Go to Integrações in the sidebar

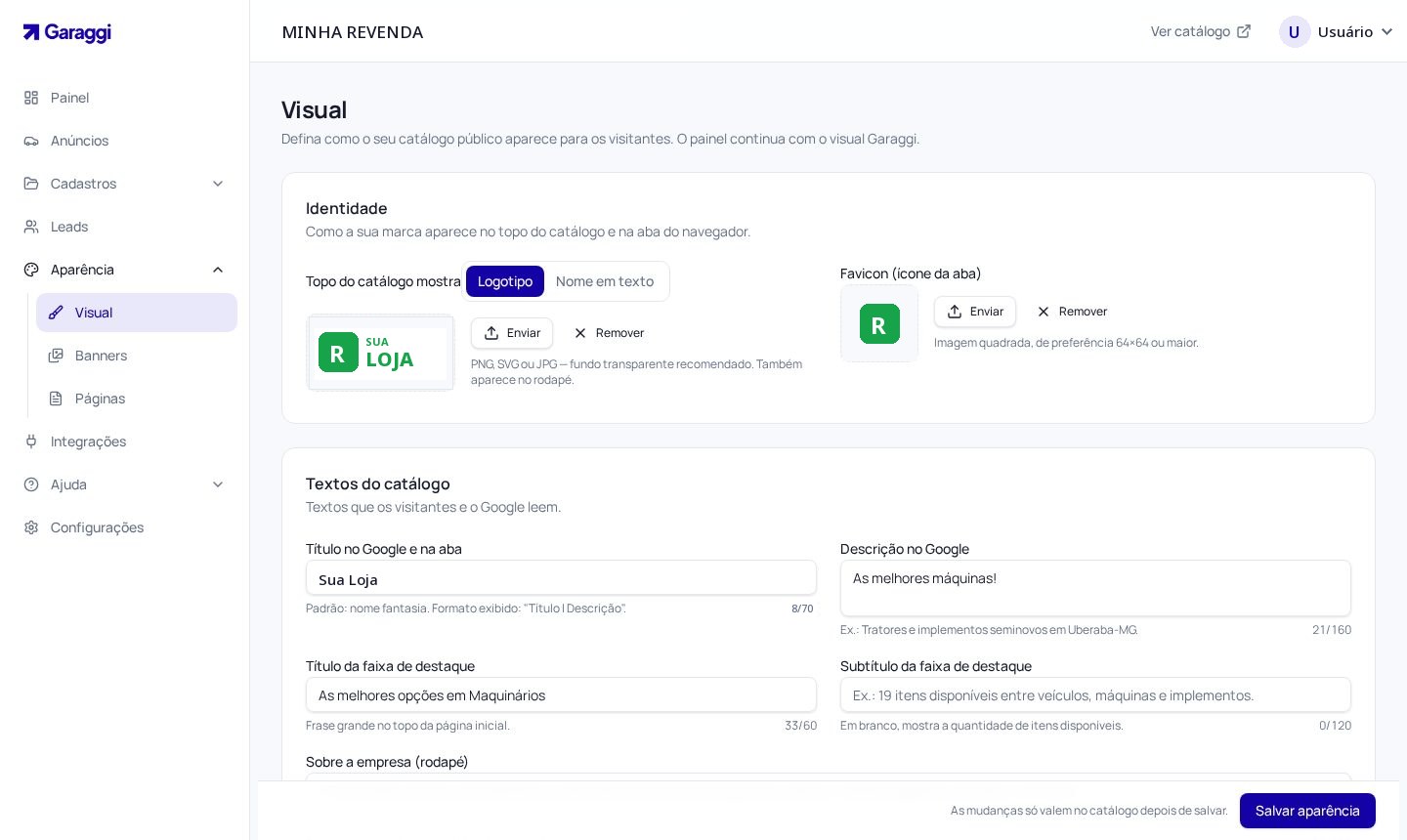point(124,441)
